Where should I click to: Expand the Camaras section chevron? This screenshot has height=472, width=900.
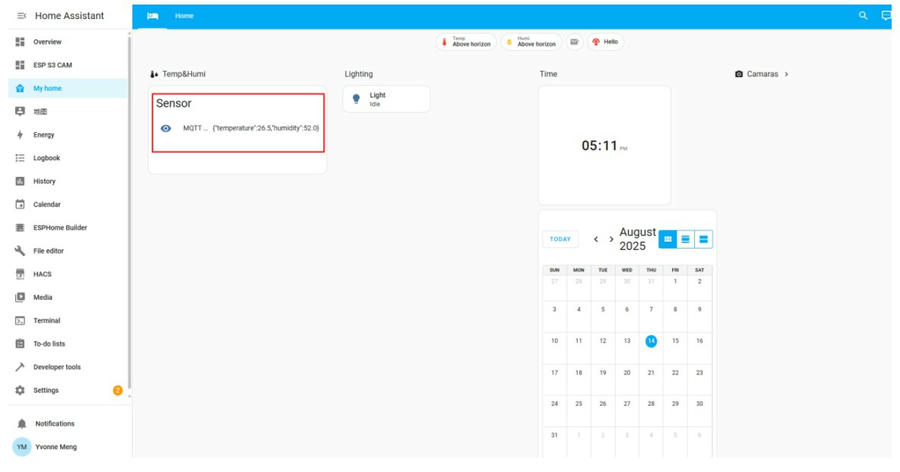pyautogui.click(x=786, y=74)
